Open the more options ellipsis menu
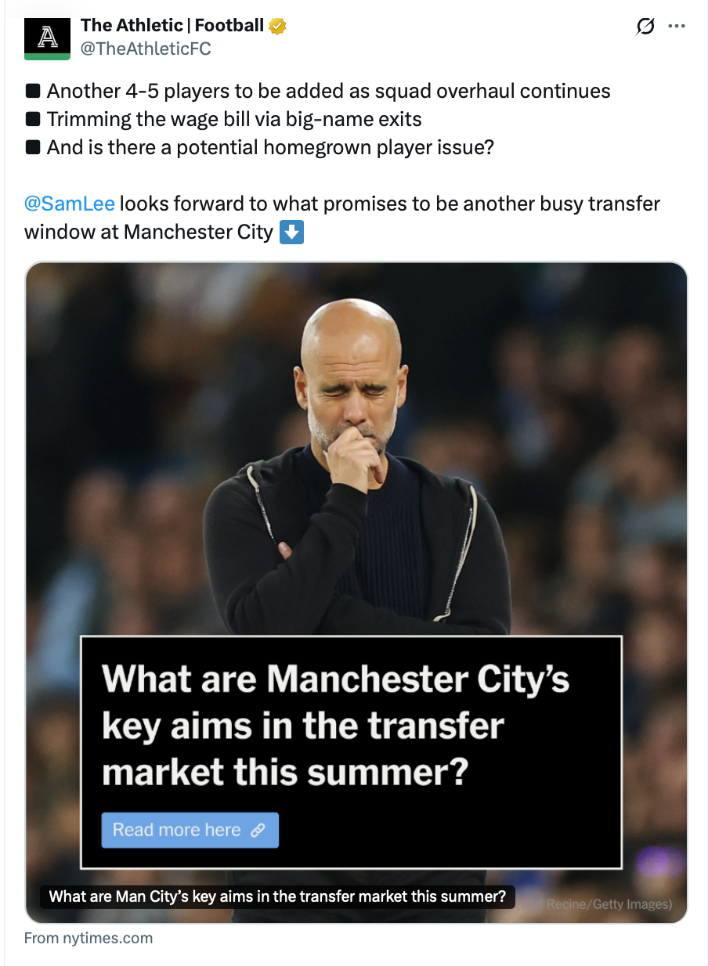 [x=677, y=27]
